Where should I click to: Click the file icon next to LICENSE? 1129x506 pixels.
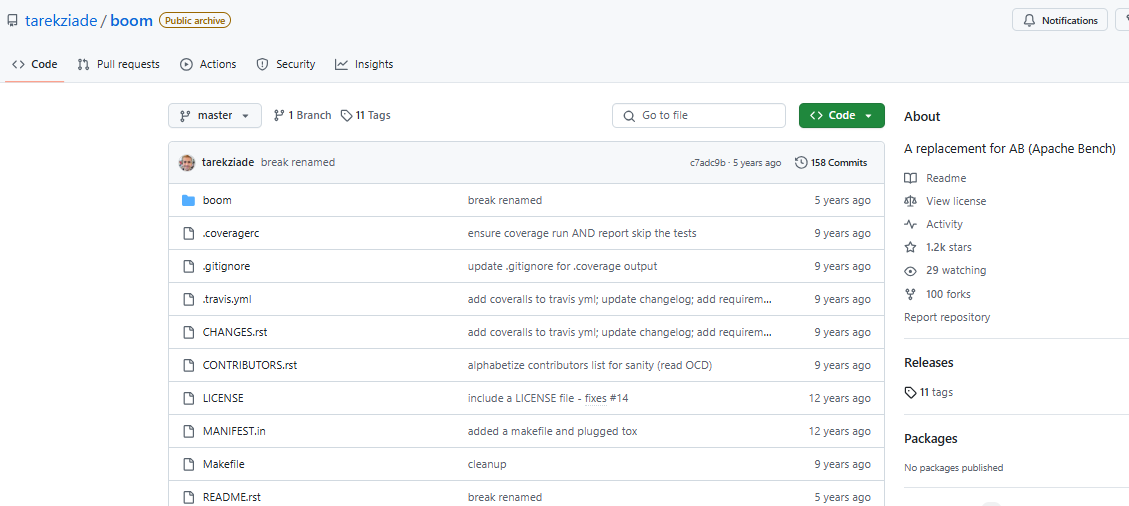[x=189, y=398]
